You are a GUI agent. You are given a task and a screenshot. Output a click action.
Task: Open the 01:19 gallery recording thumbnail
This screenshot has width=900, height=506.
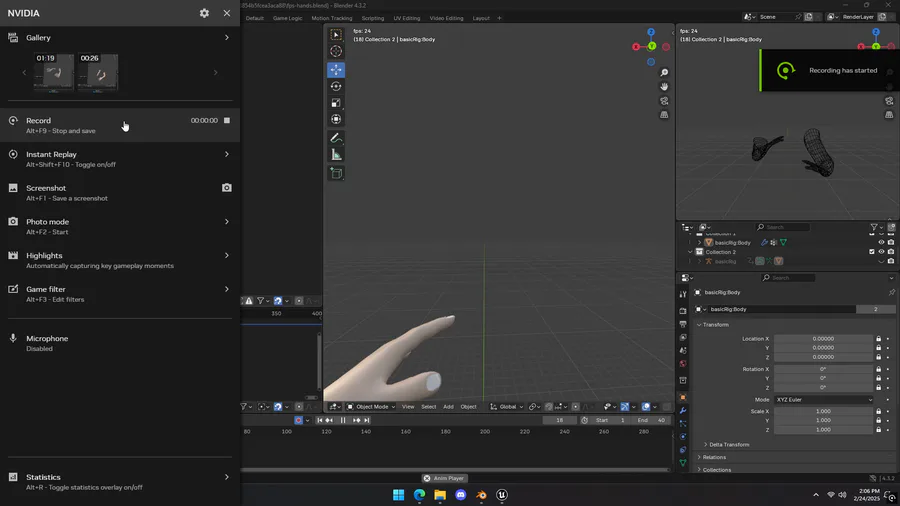click(54, 72)
